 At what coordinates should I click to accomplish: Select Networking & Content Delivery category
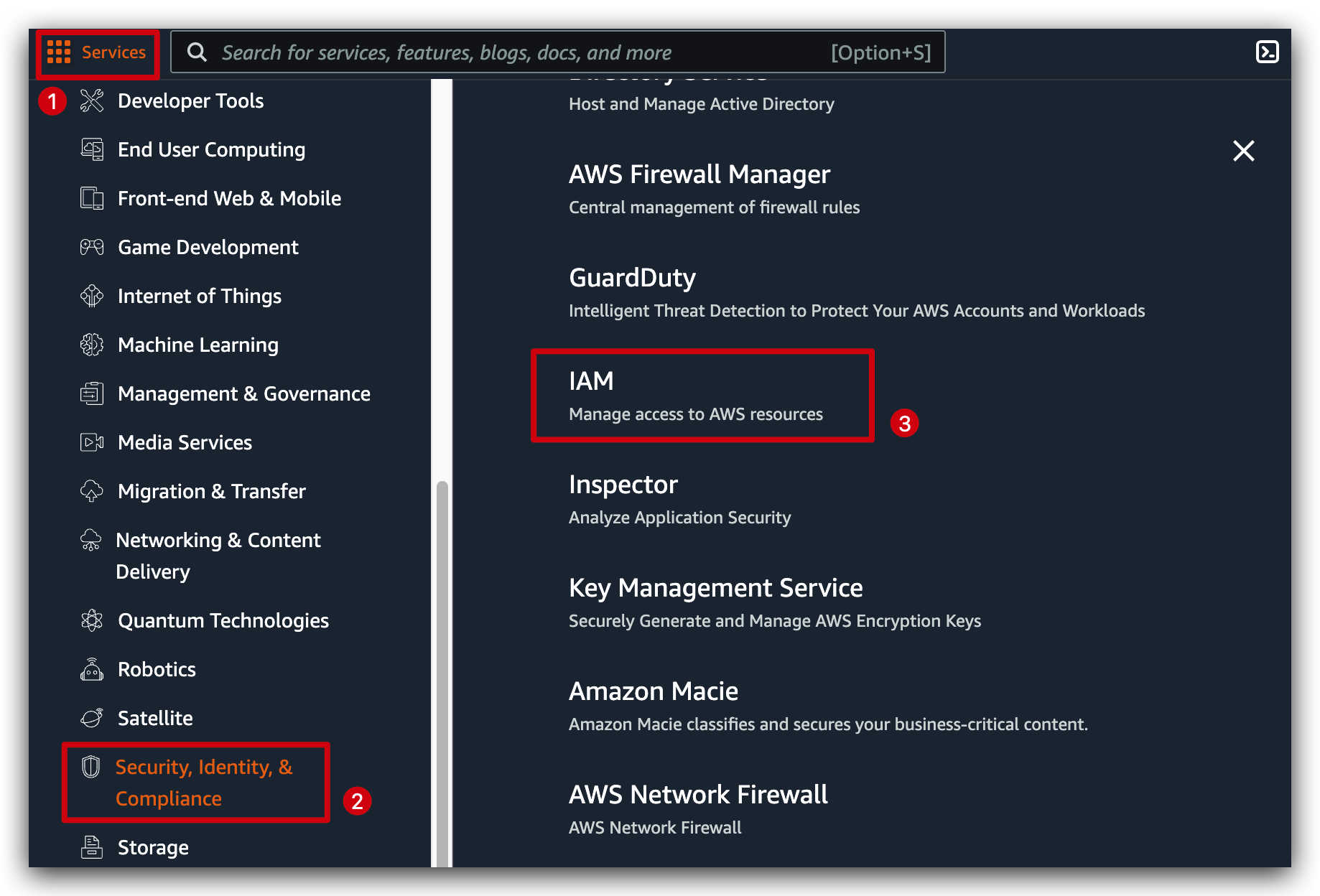tap(218, 556)
